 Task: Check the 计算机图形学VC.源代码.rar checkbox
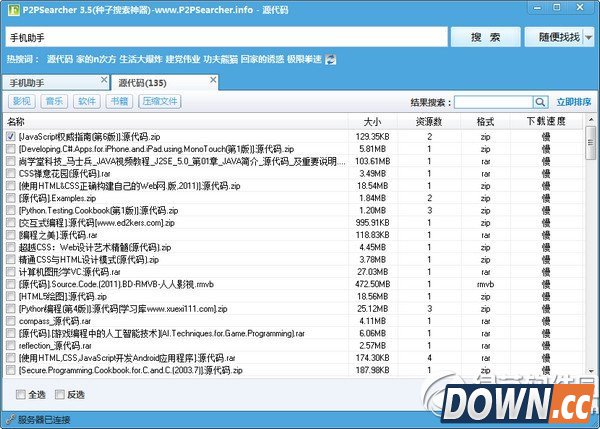pos(11,272)
